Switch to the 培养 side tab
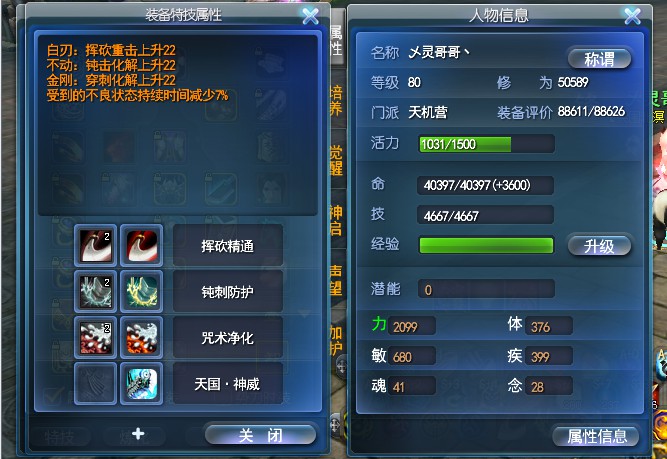 336,101
